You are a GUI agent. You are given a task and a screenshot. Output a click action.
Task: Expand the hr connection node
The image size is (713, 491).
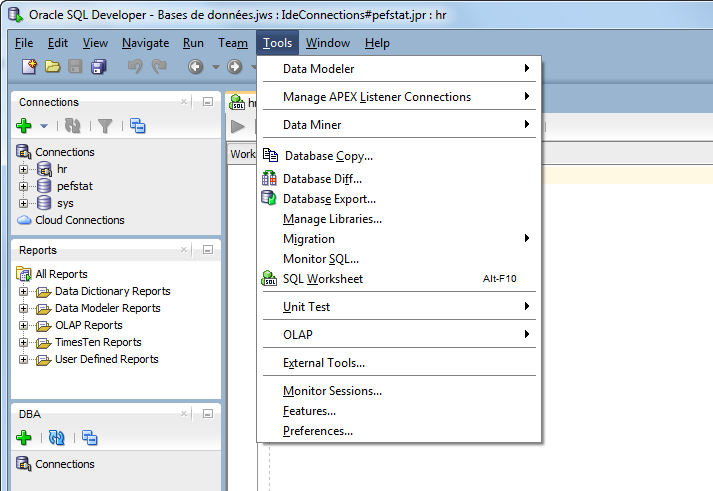point(23,169)
